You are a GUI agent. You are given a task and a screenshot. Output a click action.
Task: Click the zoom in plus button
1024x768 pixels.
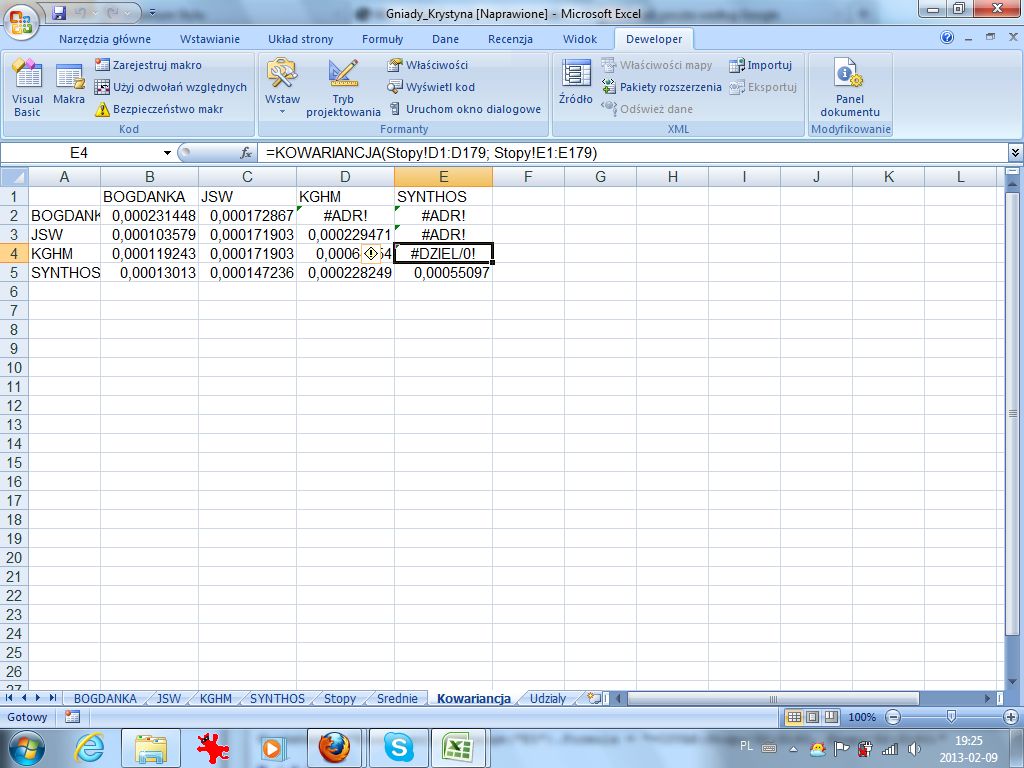1012,717
